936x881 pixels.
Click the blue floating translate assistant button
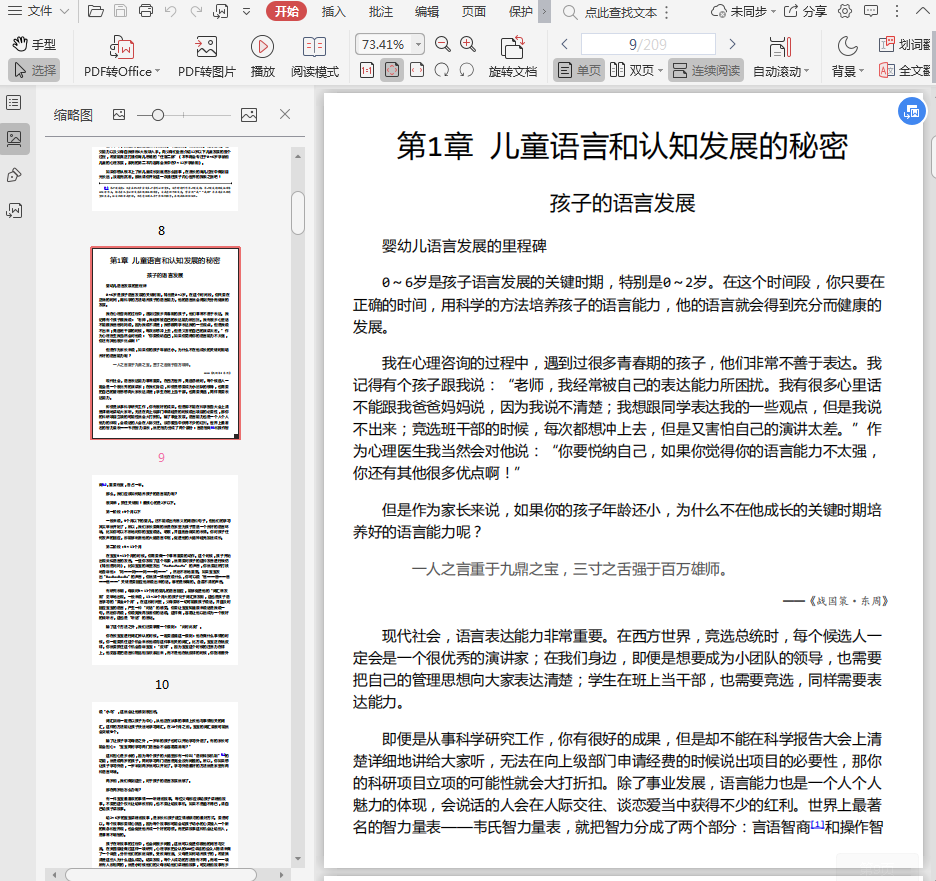coord(912,111)
